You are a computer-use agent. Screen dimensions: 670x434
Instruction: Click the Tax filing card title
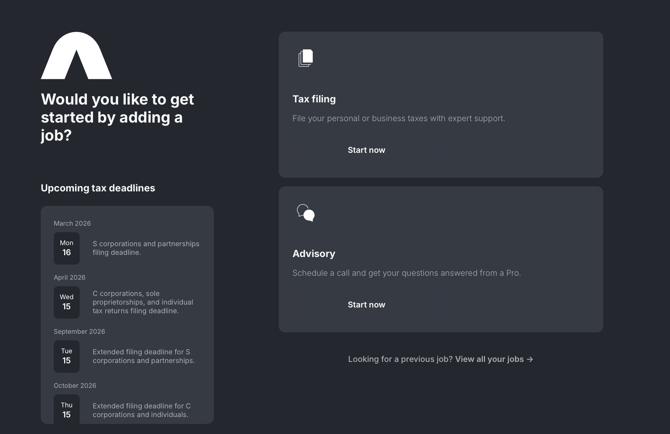pyautogui.click(x=314, y=99)
